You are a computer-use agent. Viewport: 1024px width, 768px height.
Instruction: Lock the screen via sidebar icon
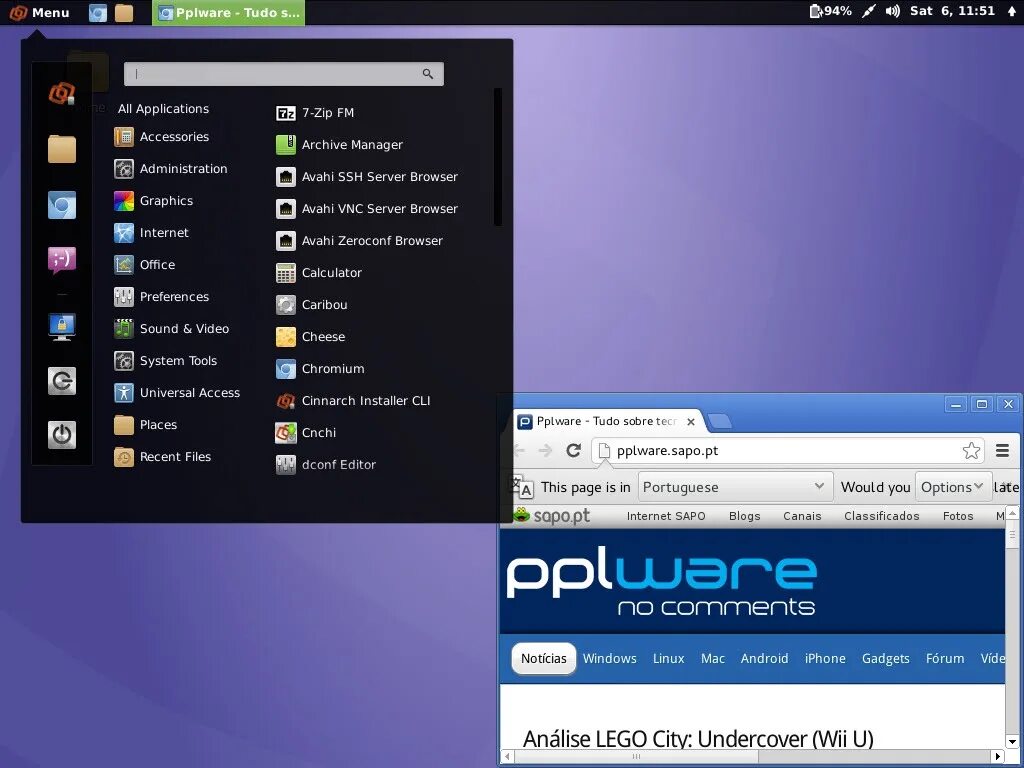[x=62, y=327]
